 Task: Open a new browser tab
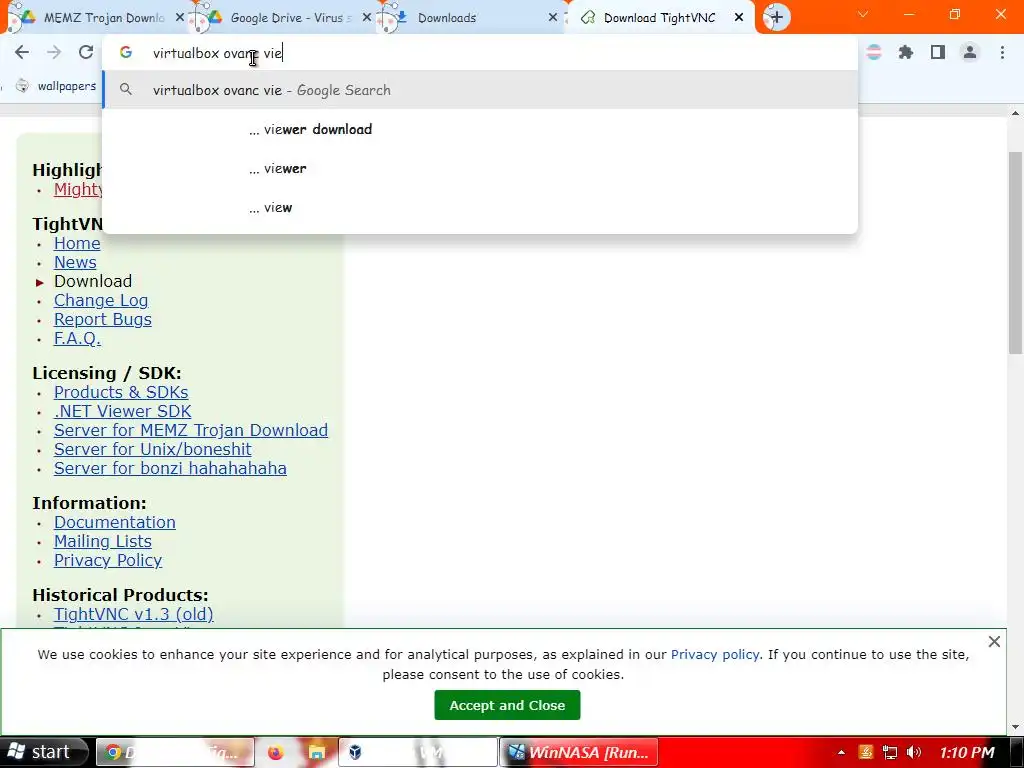pos(776,18)
